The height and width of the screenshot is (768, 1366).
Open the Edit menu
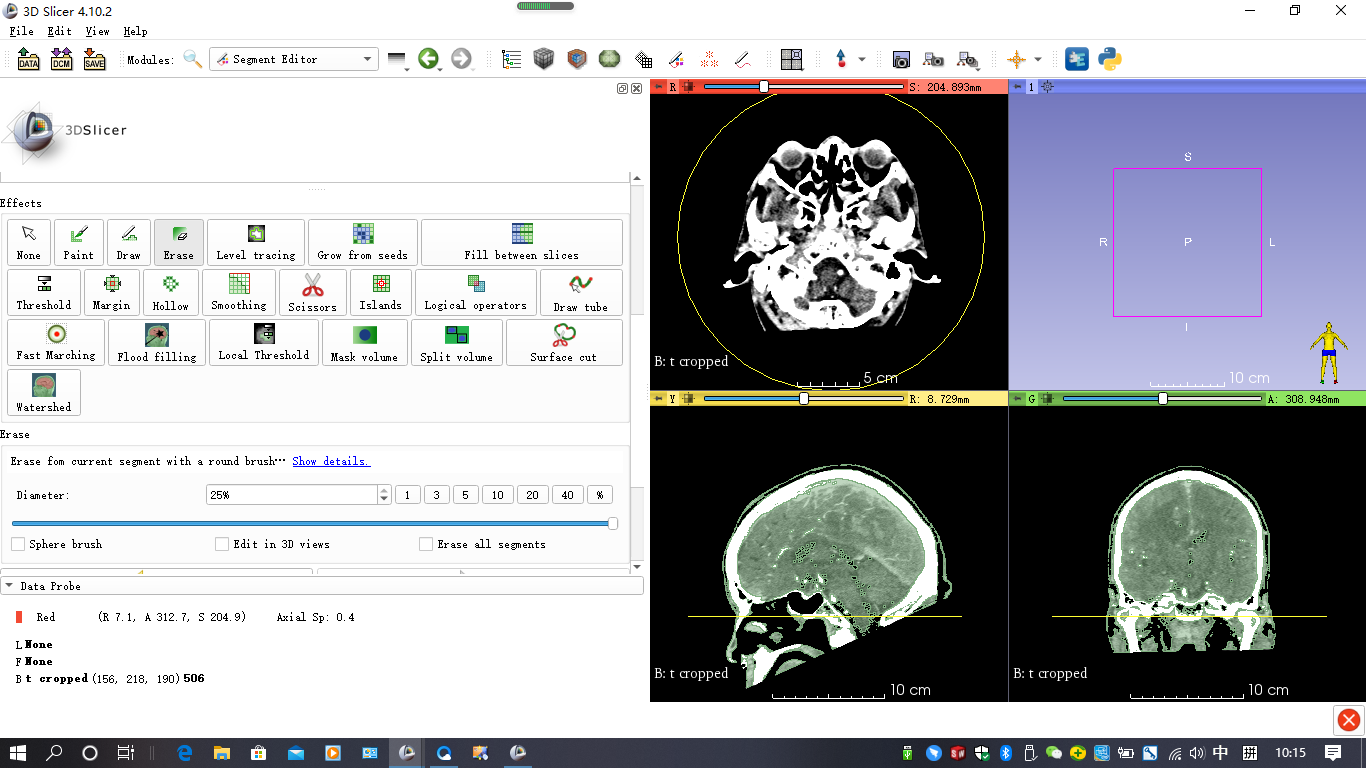[59, 32]
